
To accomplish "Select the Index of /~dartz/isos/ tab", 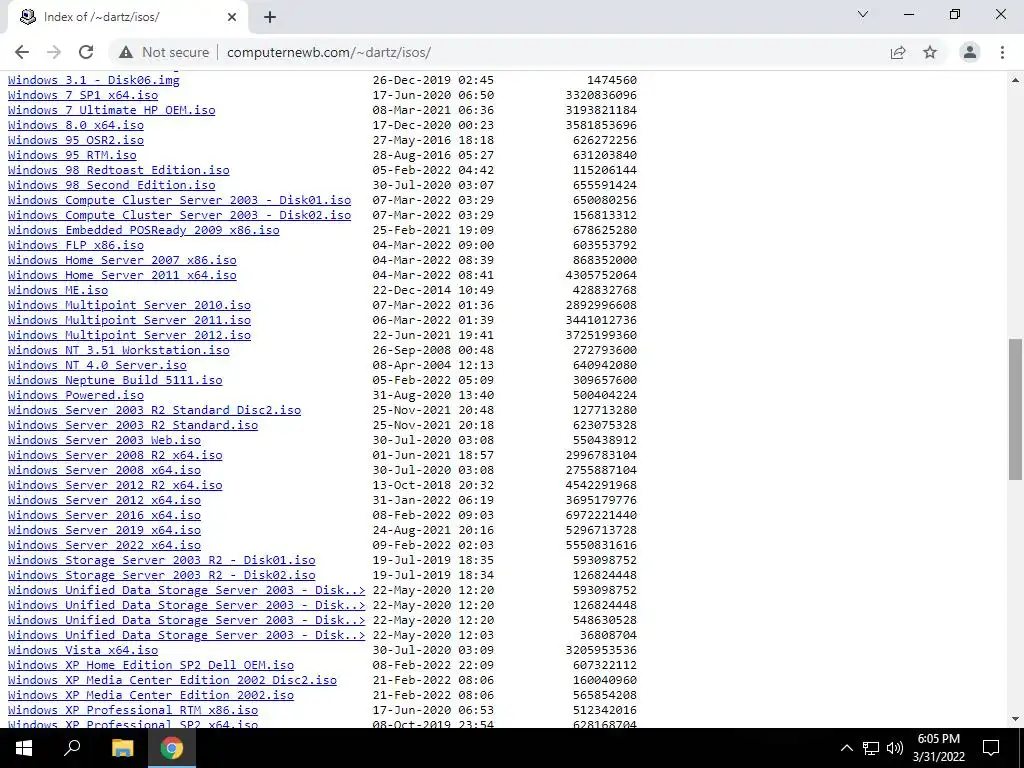I will pos(127,18).
